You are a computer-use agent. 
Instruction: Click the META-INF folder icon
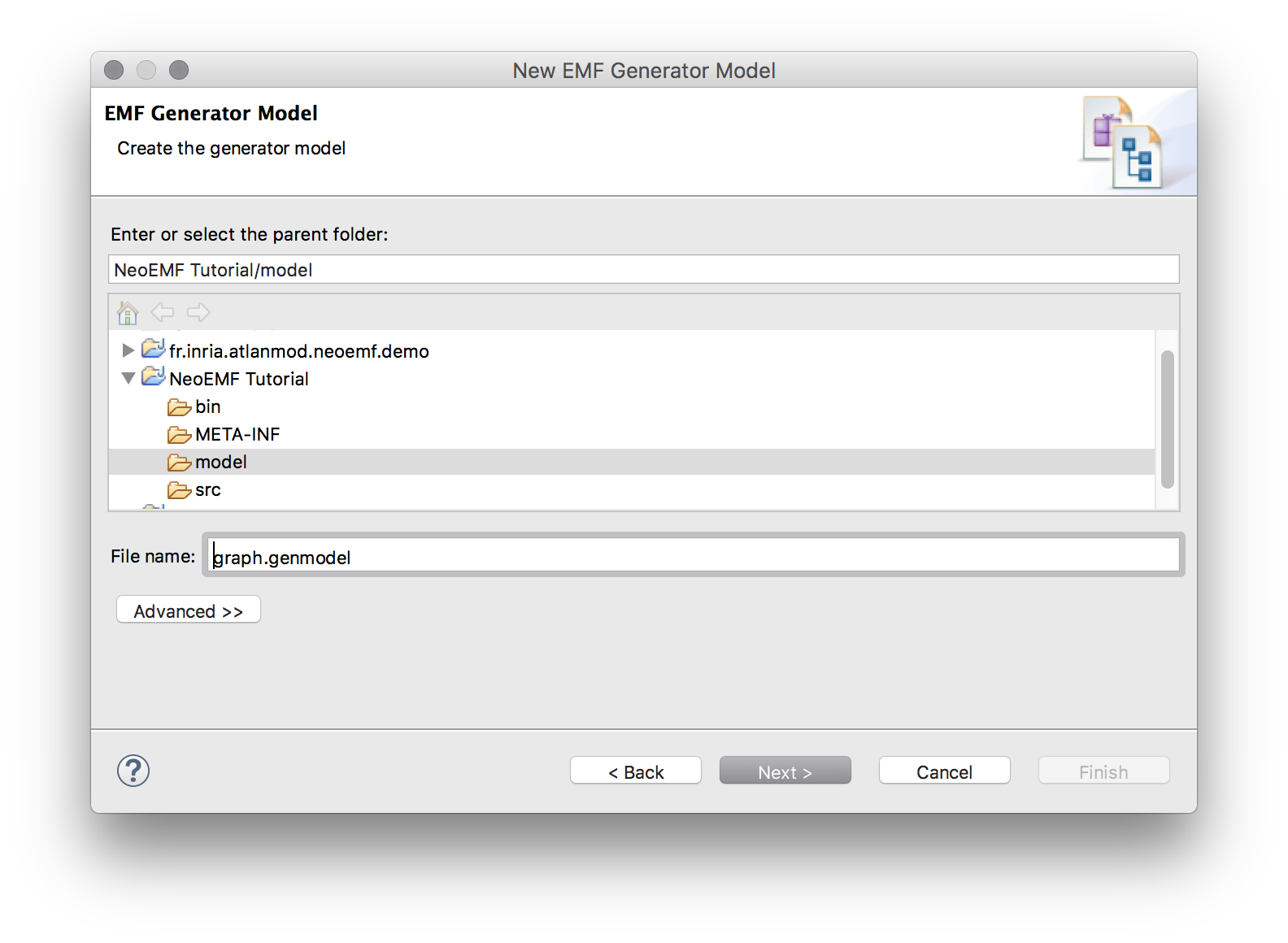coord(179,434)
